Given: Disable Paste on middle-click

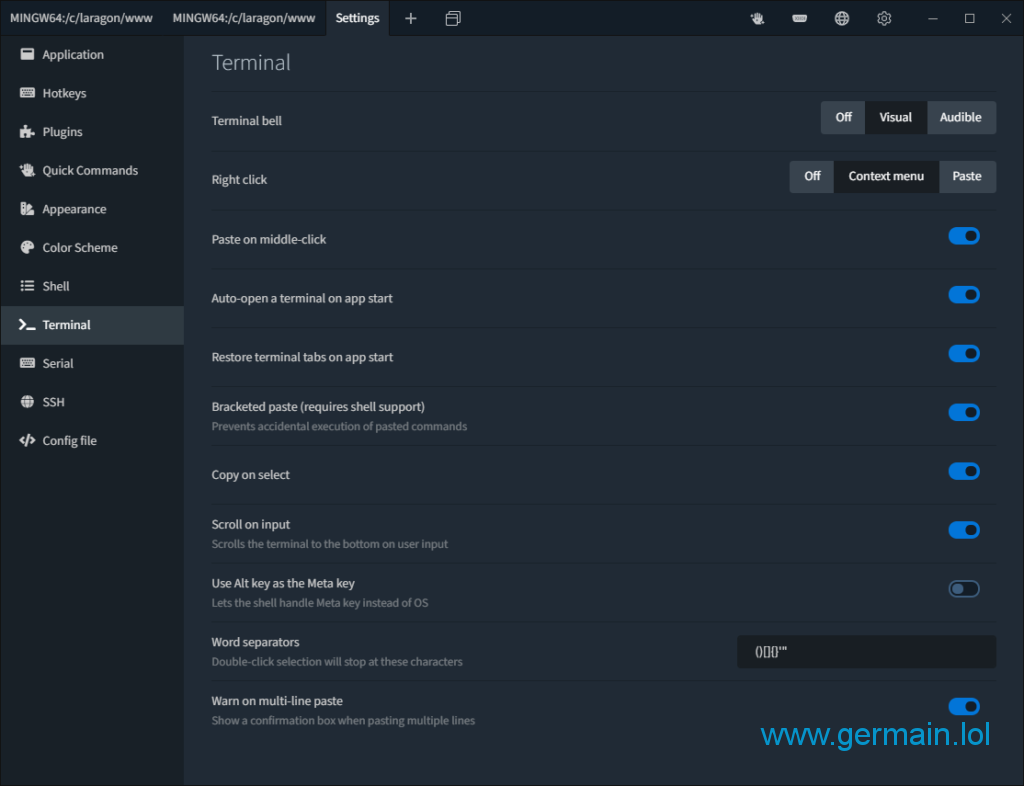Looking at the screenshot, I should click(963, 236).
